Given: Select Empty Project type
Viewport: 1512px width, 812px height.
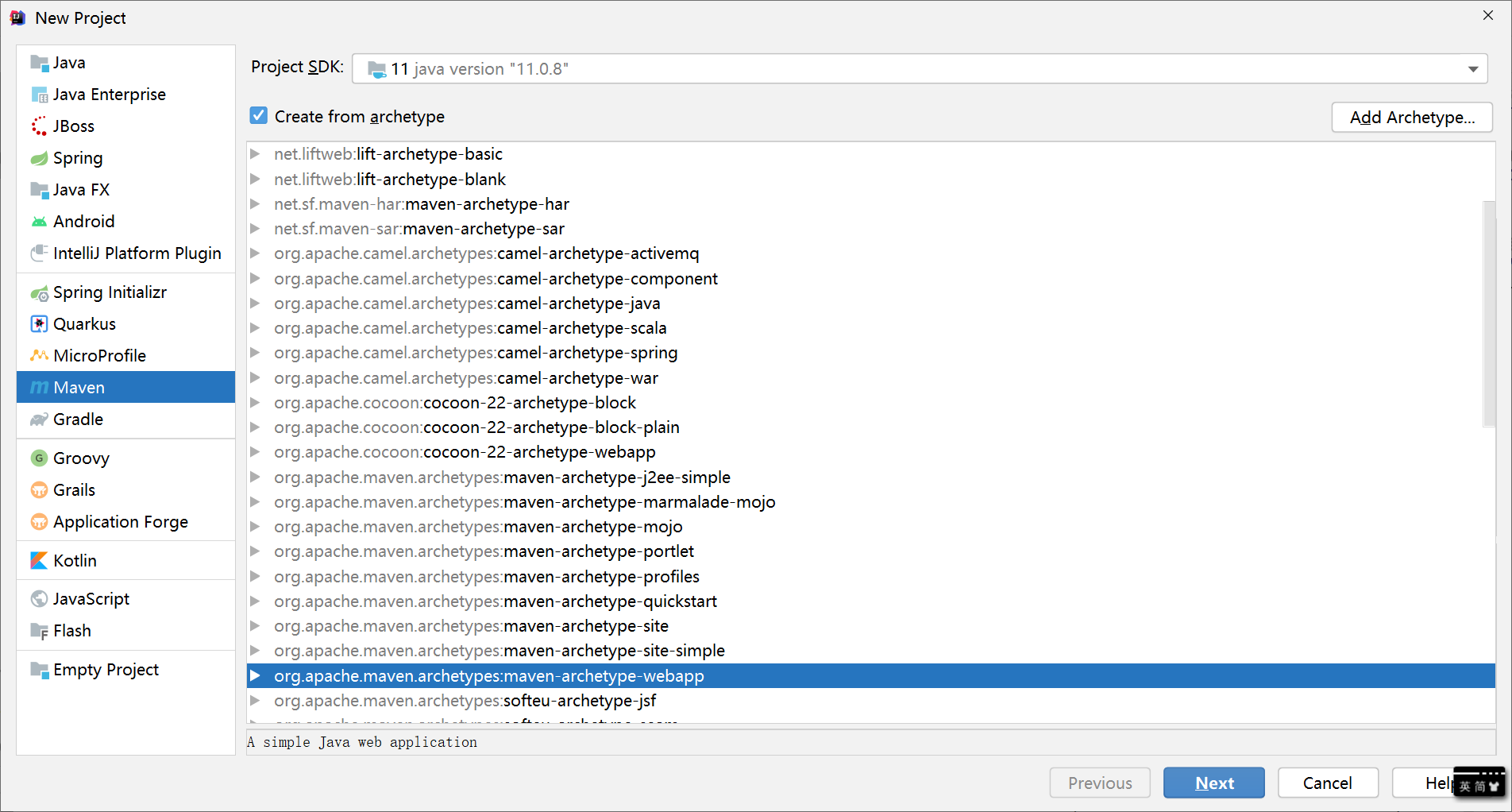Looking at the screenshot, I should pyautogui.click(x=125, y=670).
